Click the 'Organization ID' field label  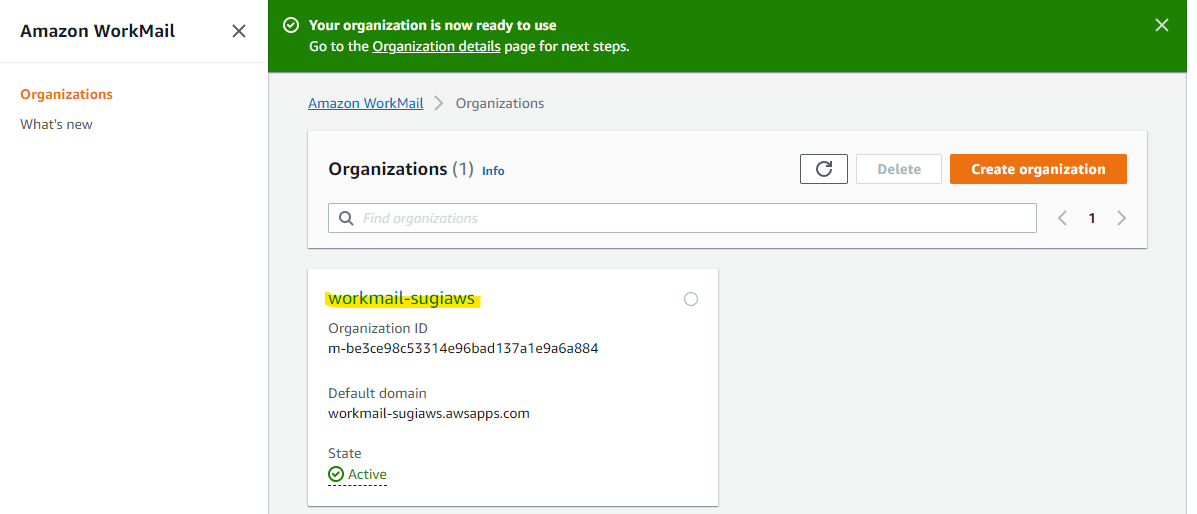point(378,328)
